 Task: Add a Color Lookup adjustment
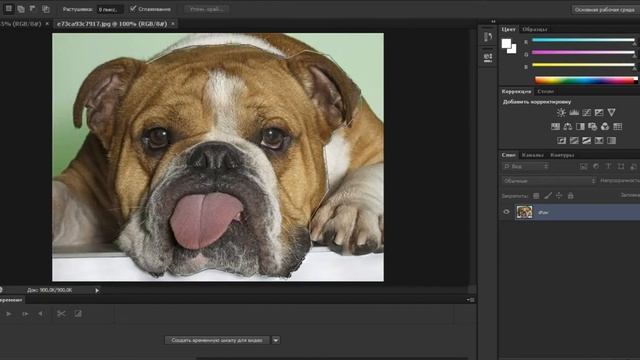[x=618, y=127]
